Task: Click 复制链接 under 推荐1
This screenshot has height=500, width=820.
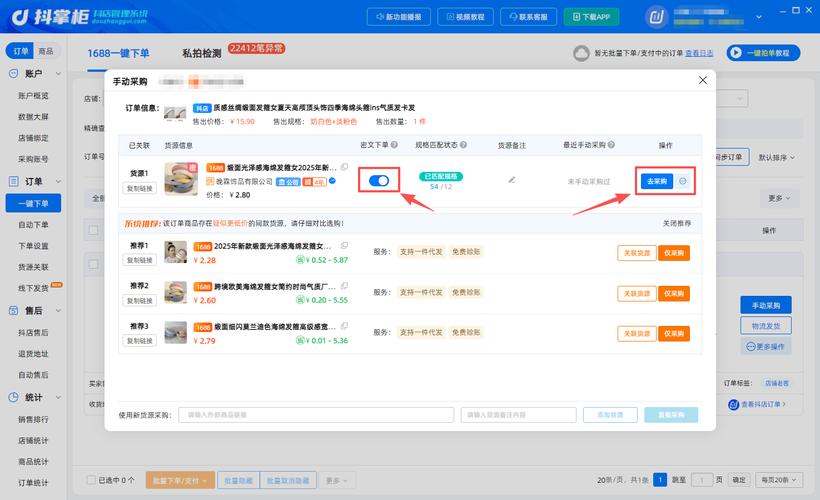Action: (139, 260)
